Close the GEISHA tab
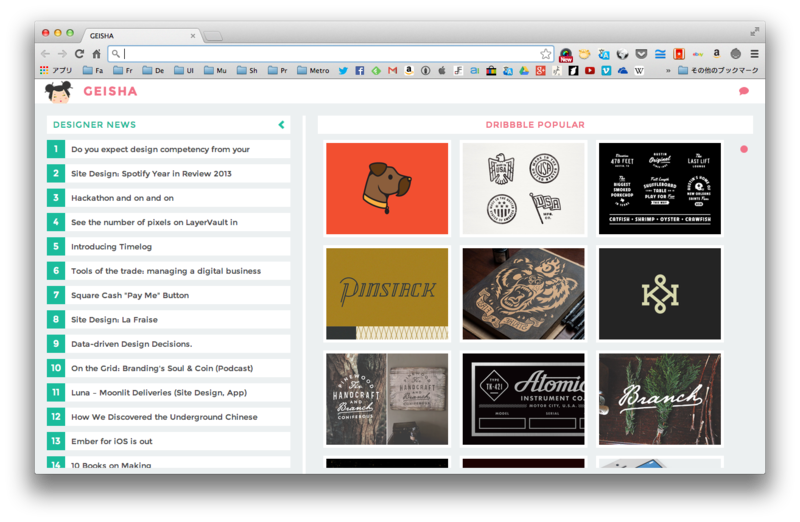800x522 pixels. click(x=193, y=36)
